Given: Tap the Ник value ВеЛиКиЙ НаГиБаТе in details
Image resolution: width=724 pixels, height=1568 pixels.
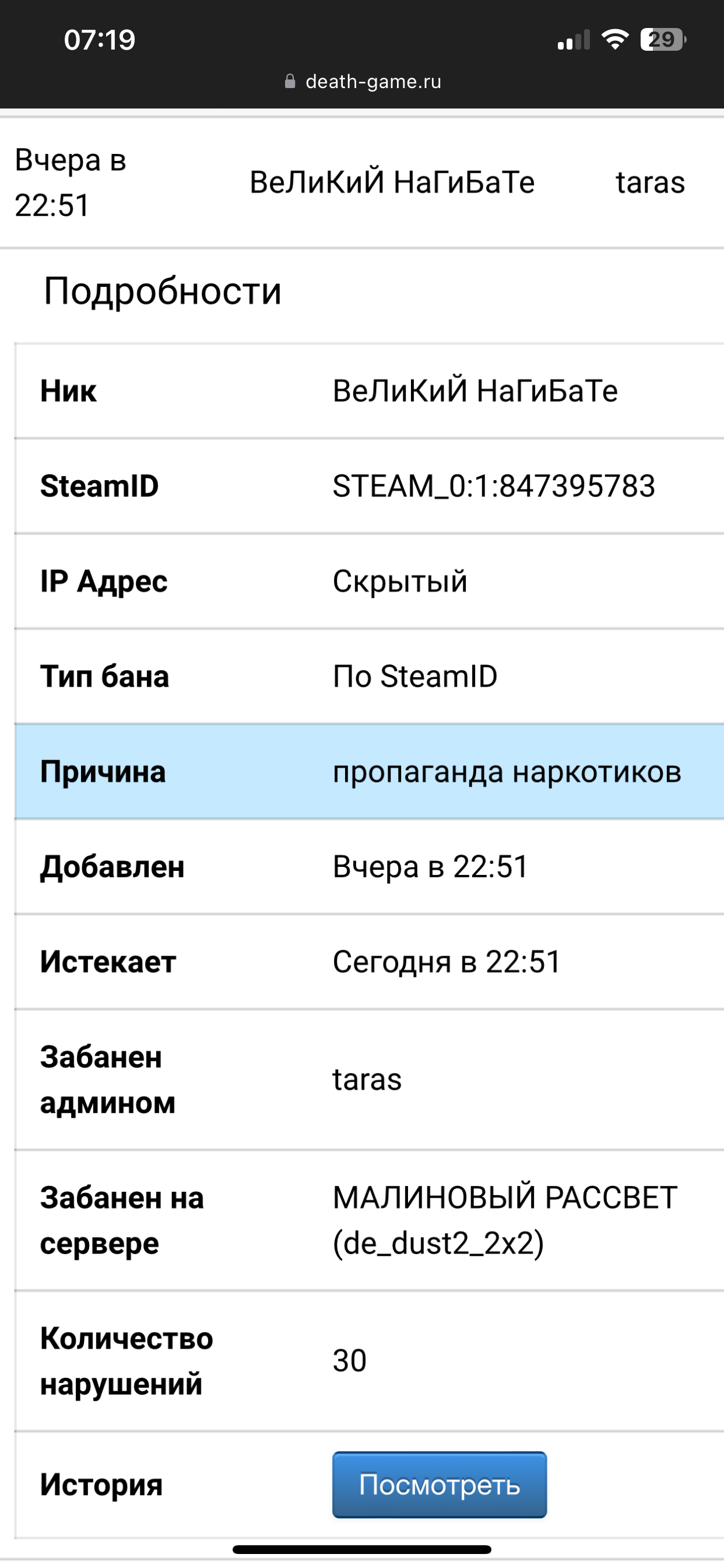Looking at the screenshot, I should 475,390.
